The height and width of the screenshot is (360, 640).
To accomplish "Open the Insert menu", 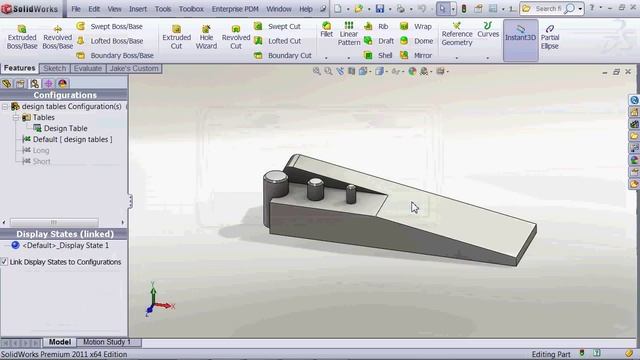I will click(x=138, y=9).
